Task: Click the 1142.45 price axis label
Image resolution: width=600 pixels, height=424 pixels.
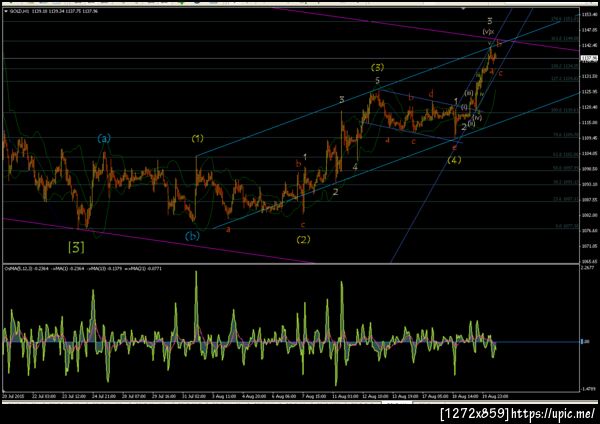Action: click(589, 45)
